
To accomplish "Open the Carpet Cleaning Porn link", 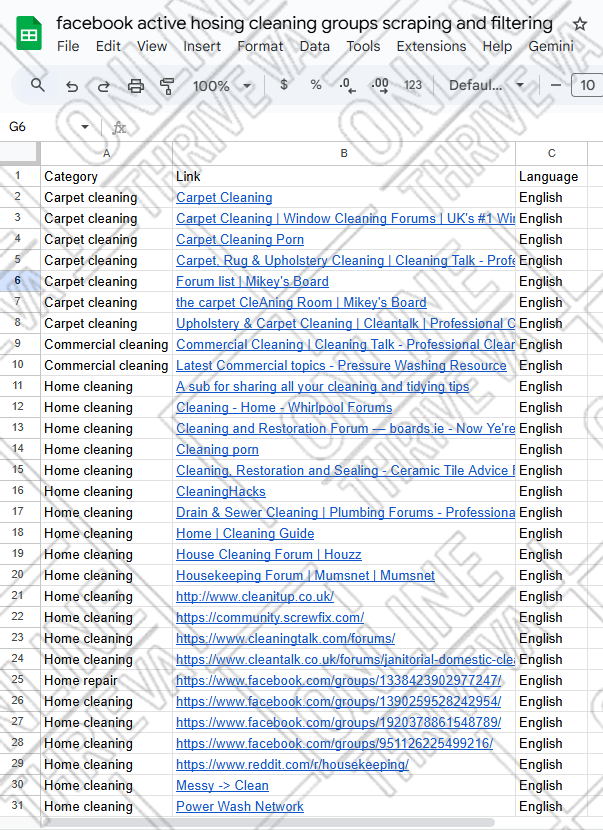I will (240, 239).
